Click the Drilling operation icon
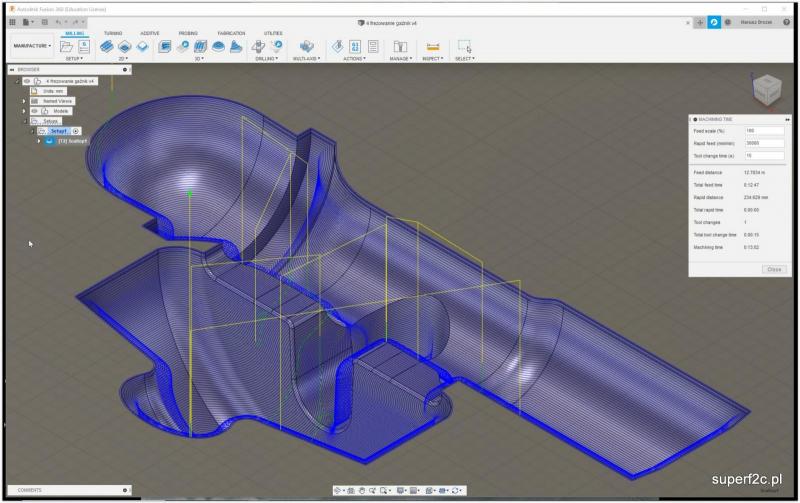This screenshot has width=800, height=503. pyautogui.click(x=258, y=46)
